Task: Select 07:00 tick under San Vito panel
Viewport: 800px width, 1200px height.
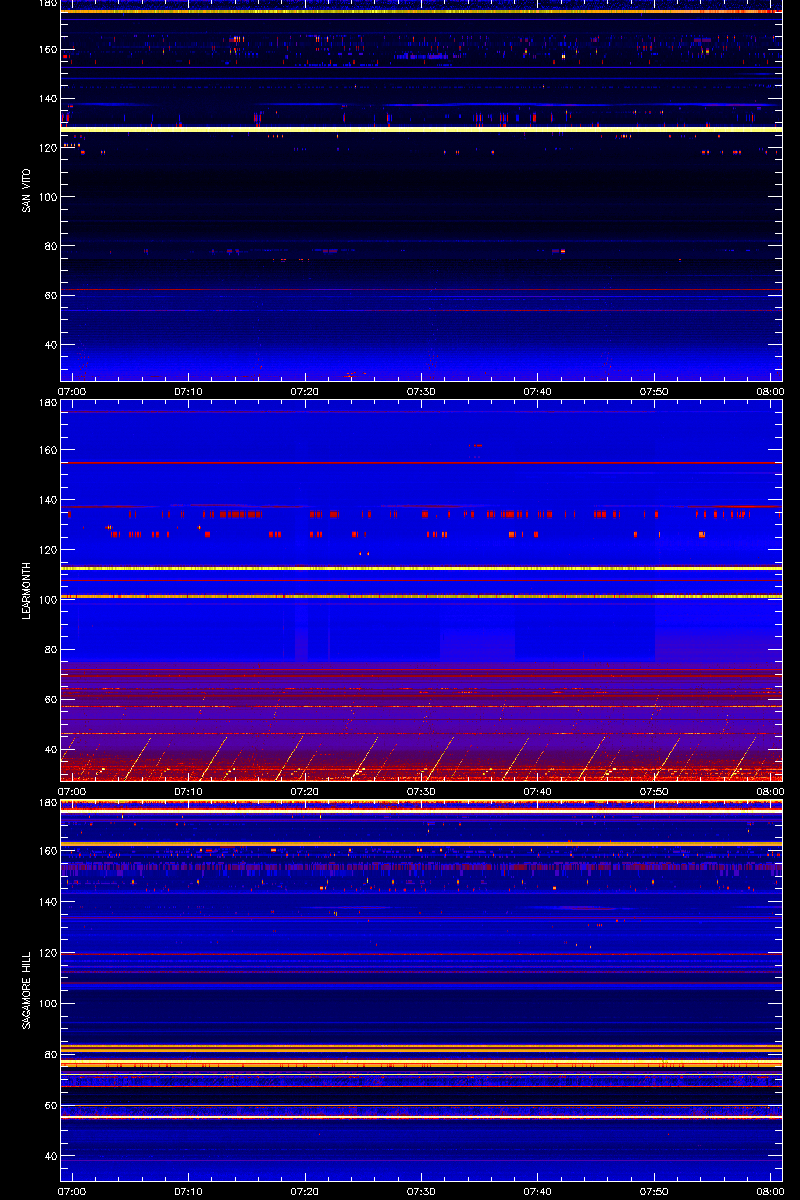Action: 72,391
